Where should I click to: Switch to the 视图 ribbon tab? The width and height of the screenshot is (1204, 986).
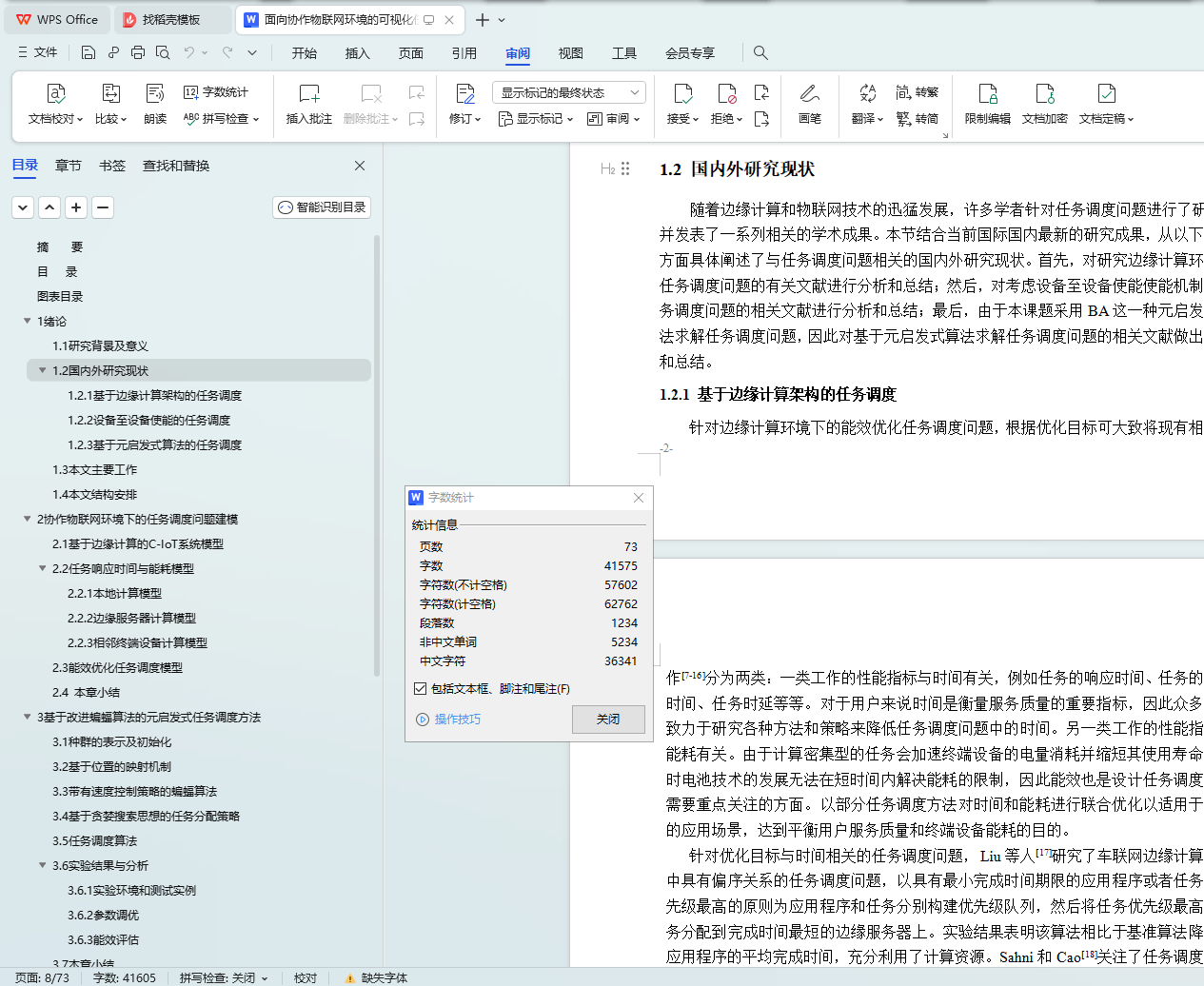pyautogui.click(x=571, y=53)
